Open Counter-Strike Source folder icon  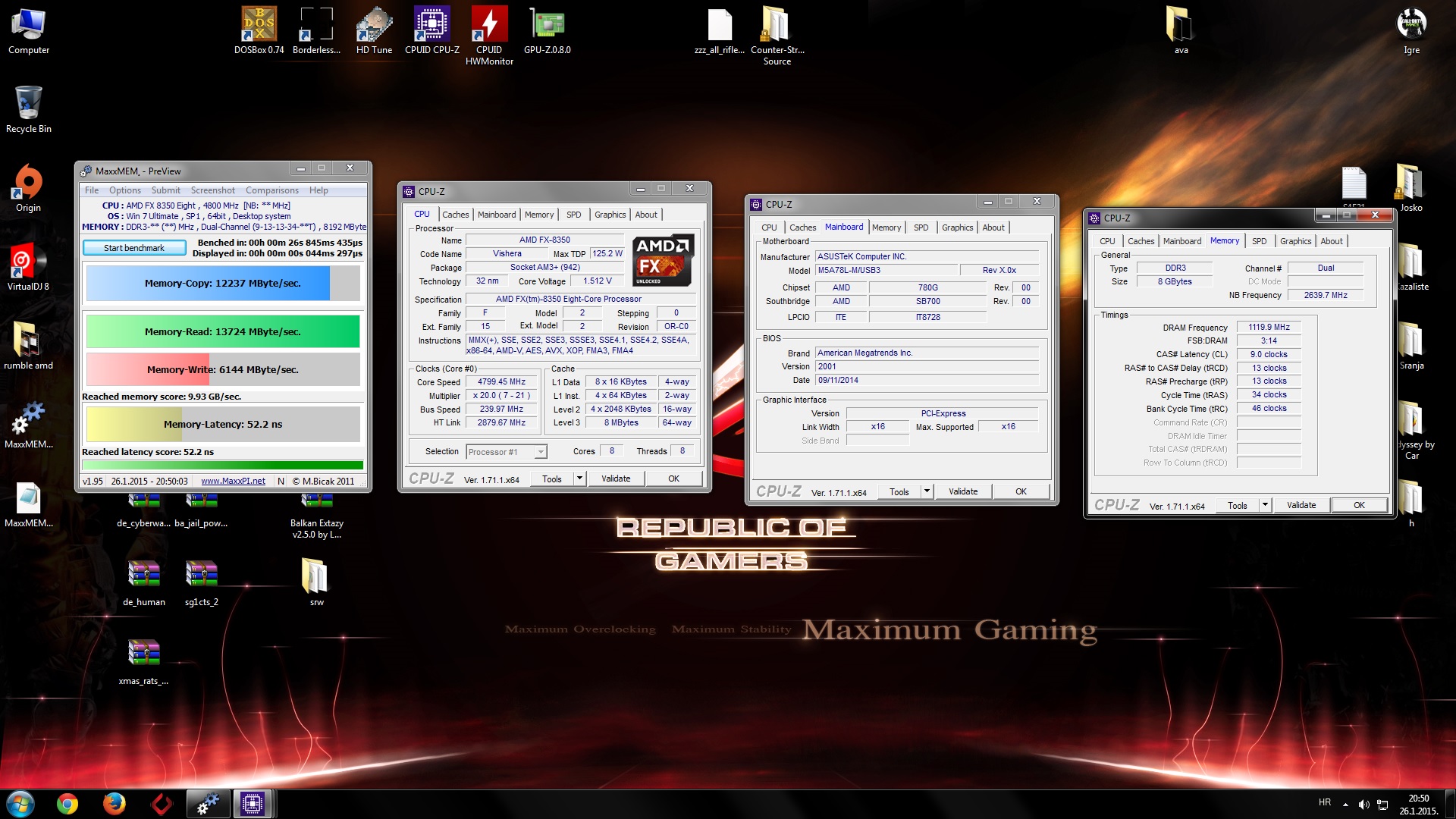tap(777, 36)
